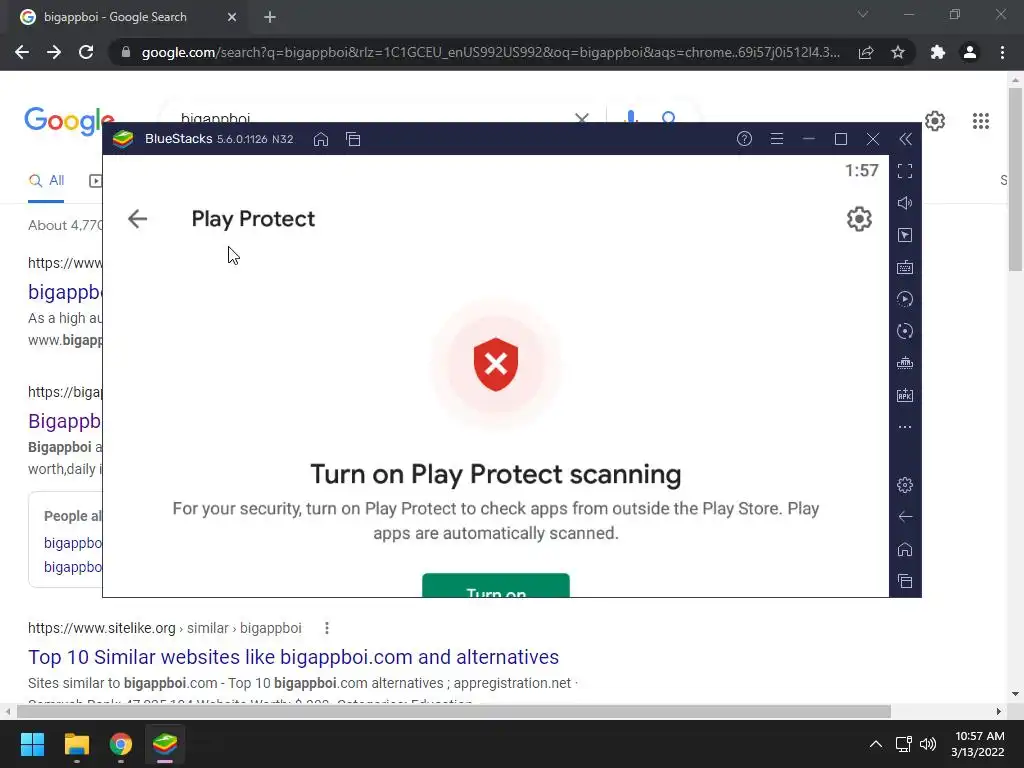Click the page vertical scrollbar thumb
Viewport: 1024px width, 768px height.
[x=1015, y=180]
